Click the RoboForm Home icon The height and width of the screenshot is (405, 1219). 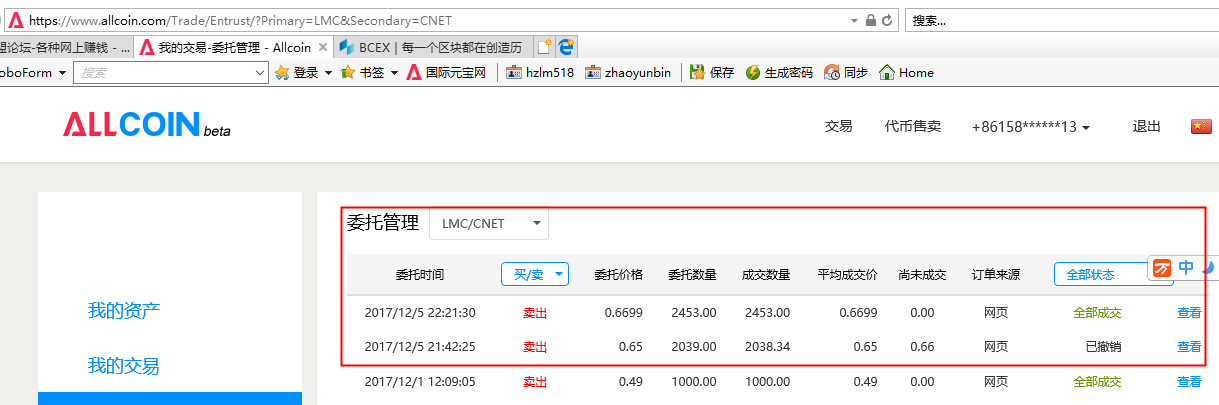click(886, 72)
